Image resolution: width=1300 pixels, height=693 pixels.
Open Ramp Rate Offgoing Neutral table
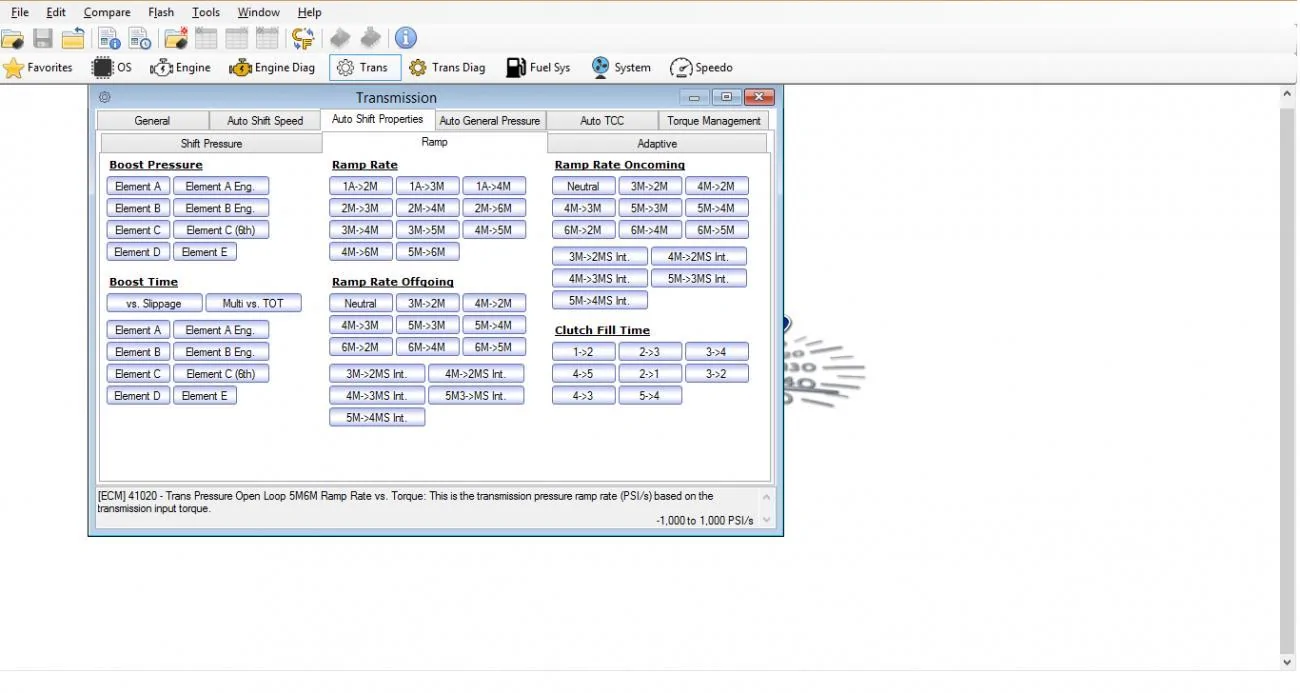point(360,303)
